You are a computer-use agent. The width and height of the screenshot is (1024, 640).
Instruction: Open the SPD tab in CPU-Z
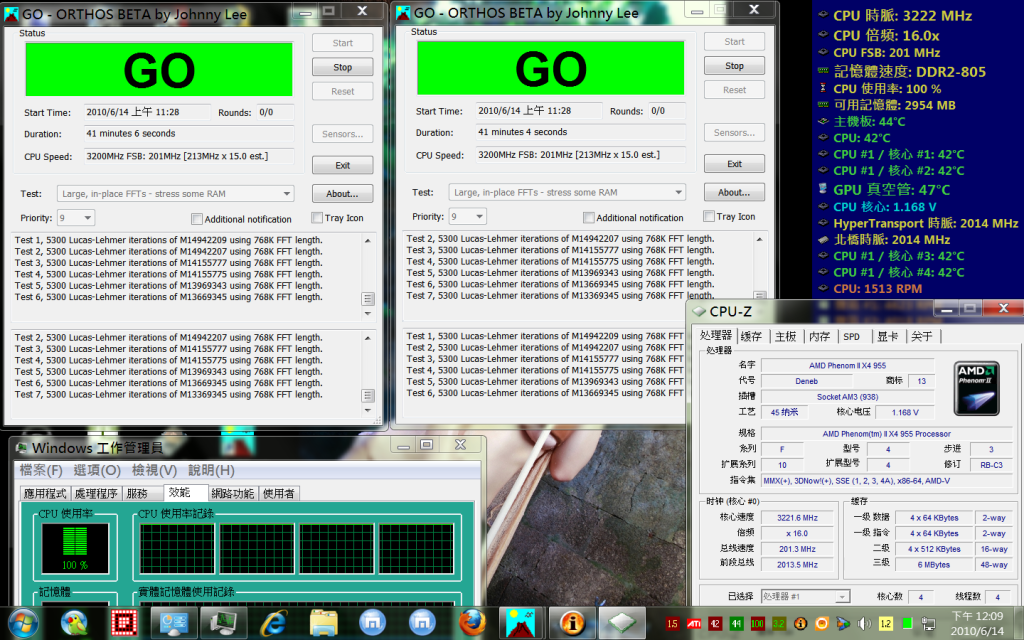[x=852, y=336]
